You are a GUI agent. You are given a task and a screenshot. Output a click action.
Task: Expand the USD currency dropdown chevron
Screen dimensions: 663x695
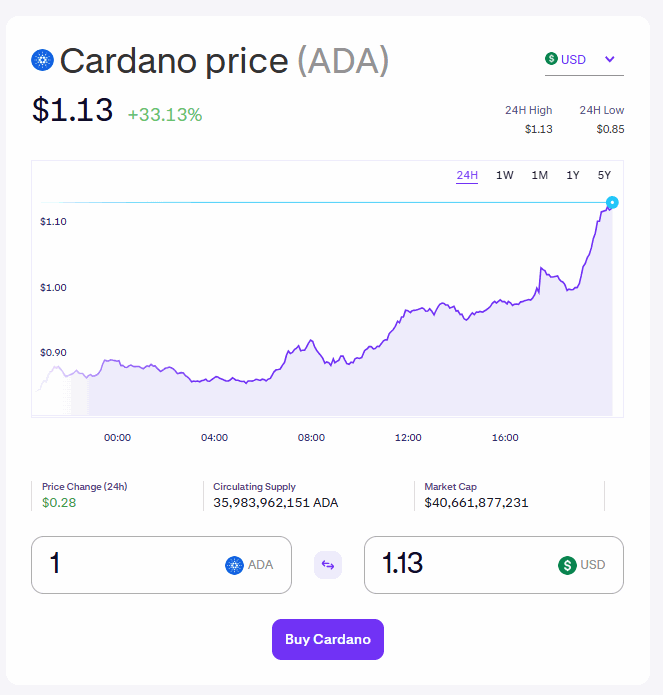pyautogui.click(x=611, y=59)
